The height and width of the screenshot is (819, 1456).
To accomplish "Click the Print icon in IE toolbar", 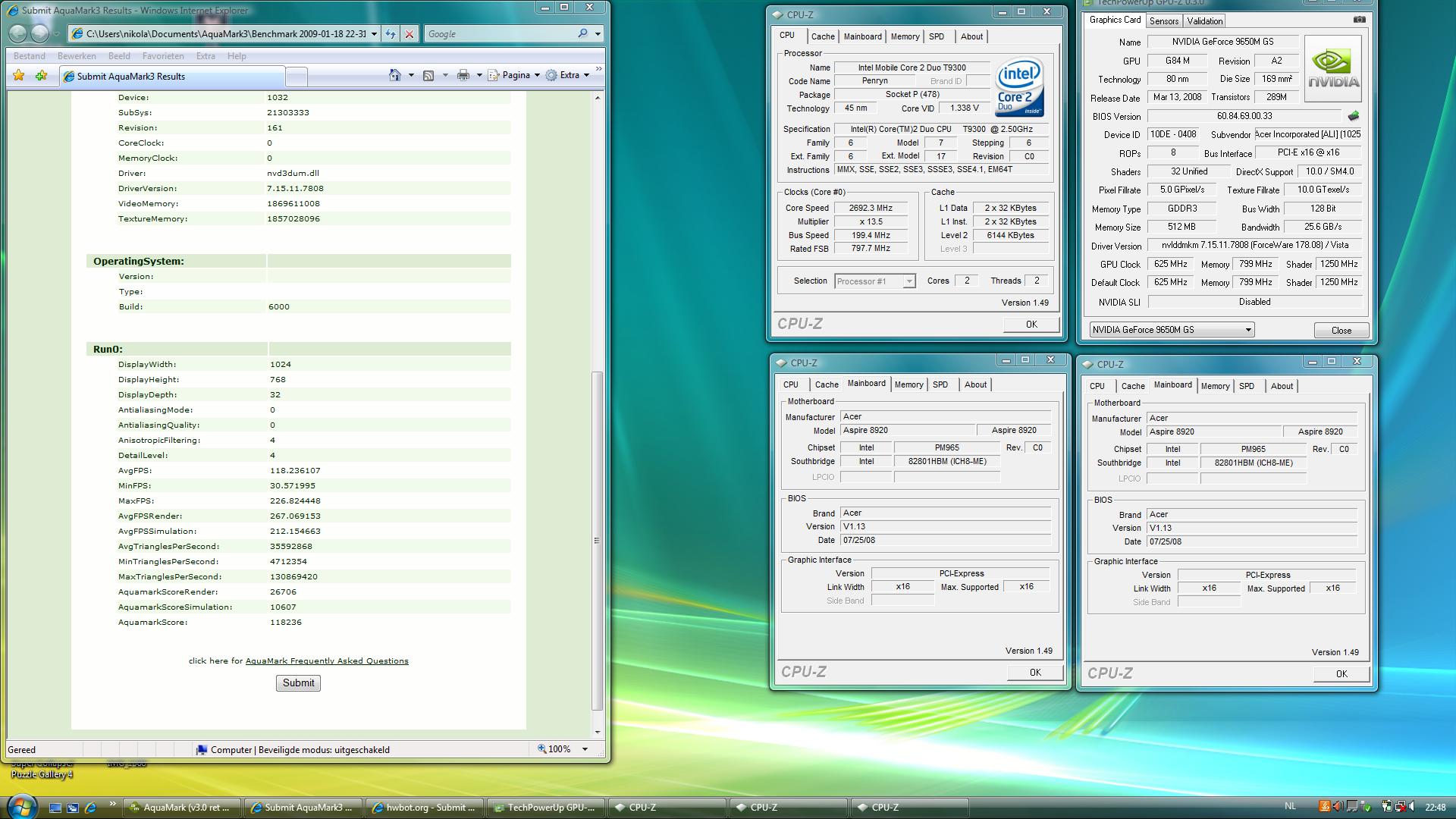I will (463, 75).
